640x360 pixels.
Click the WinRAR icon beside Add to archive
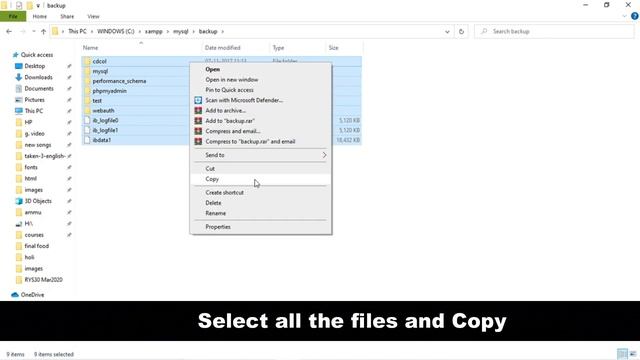(198, 111)
